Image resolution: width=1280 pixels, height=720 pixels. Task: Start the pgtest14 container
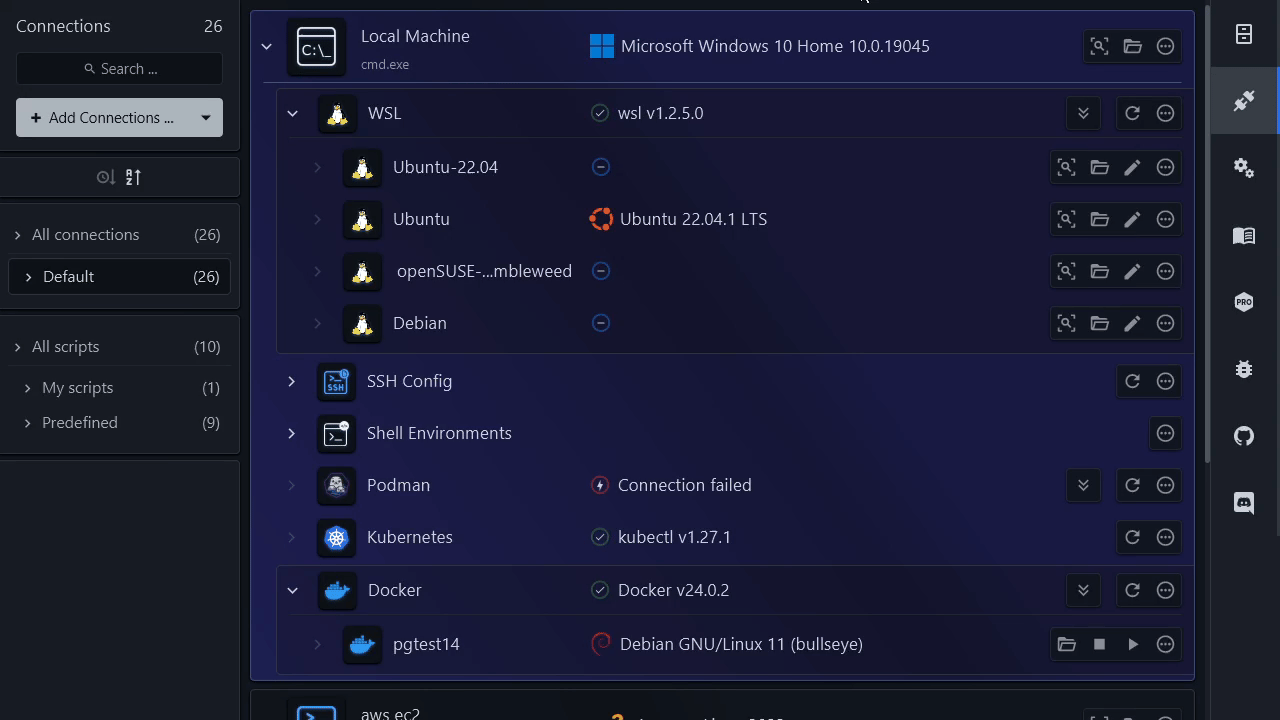click(x=1132, y=644)
